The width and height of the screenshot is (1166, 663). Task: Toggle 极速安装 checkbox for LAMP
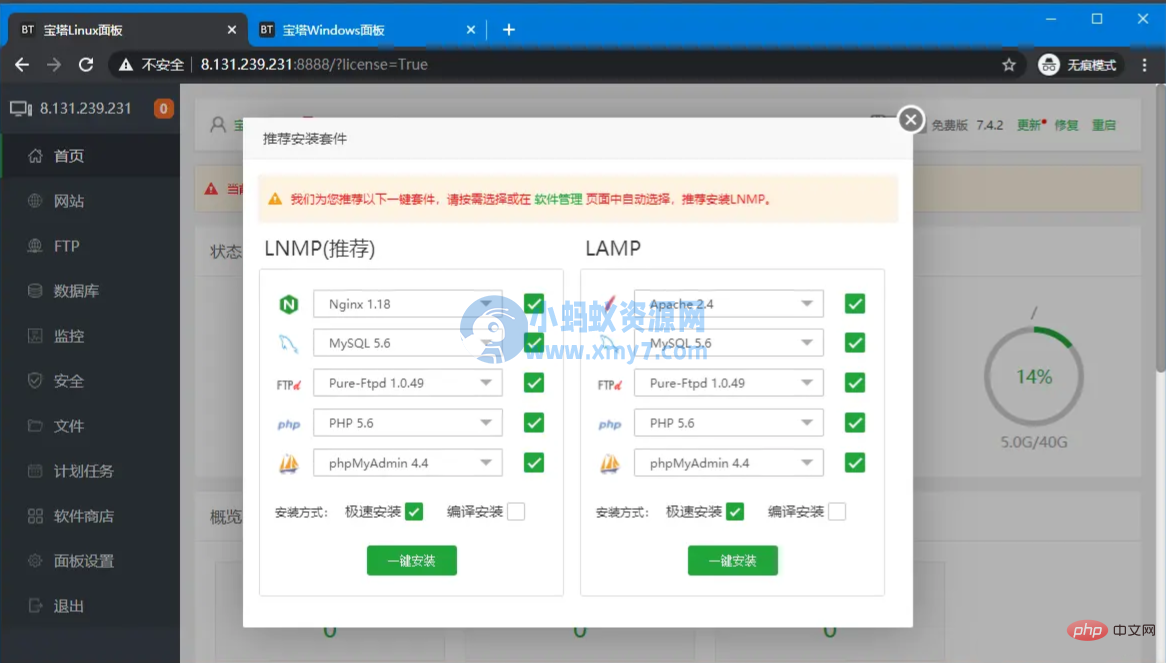(x=735, y=511)
